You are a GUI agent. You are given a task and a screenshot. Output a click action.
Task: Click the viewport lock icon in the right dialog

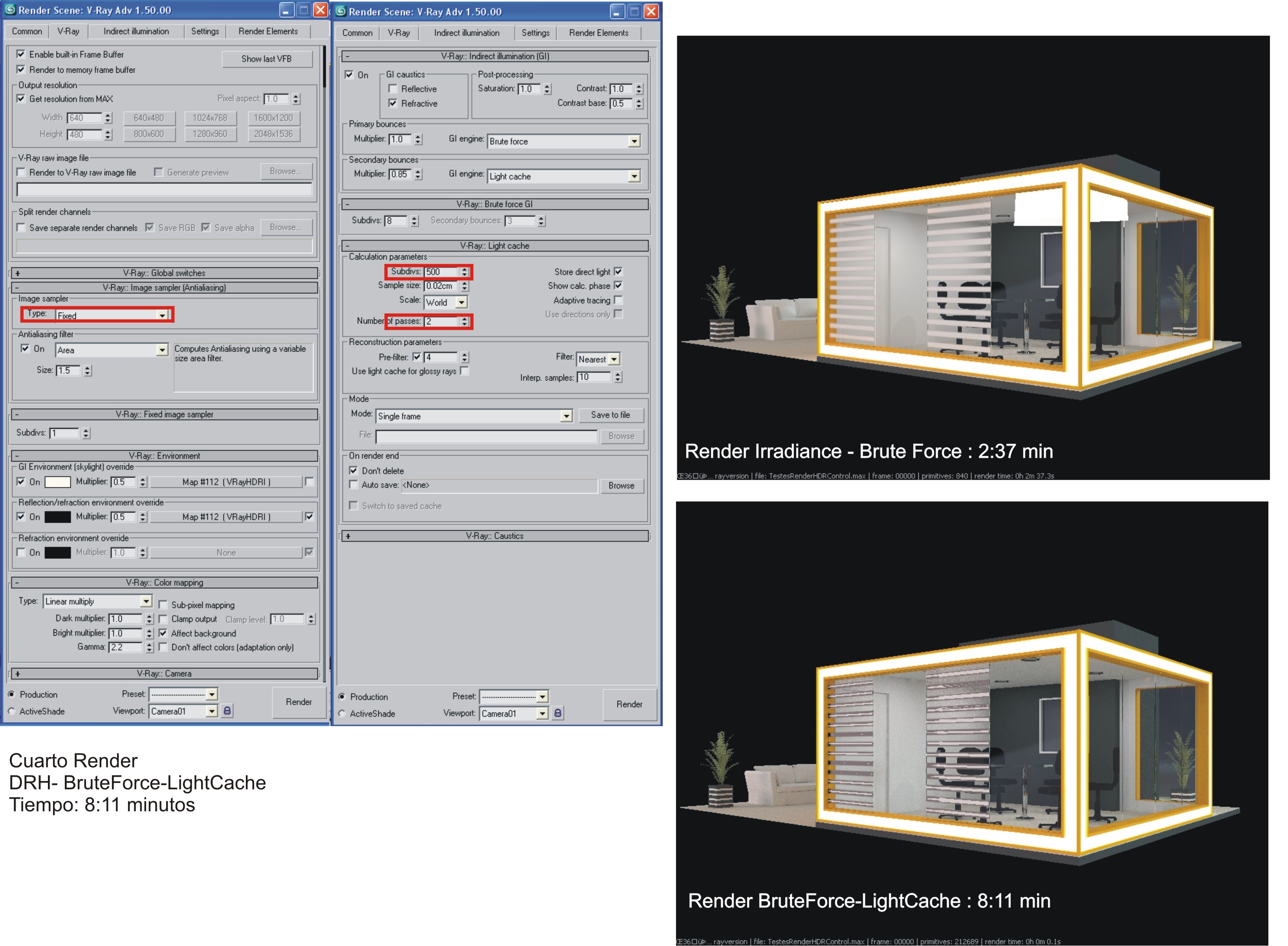pyautogui.click(x=558, y=713)
